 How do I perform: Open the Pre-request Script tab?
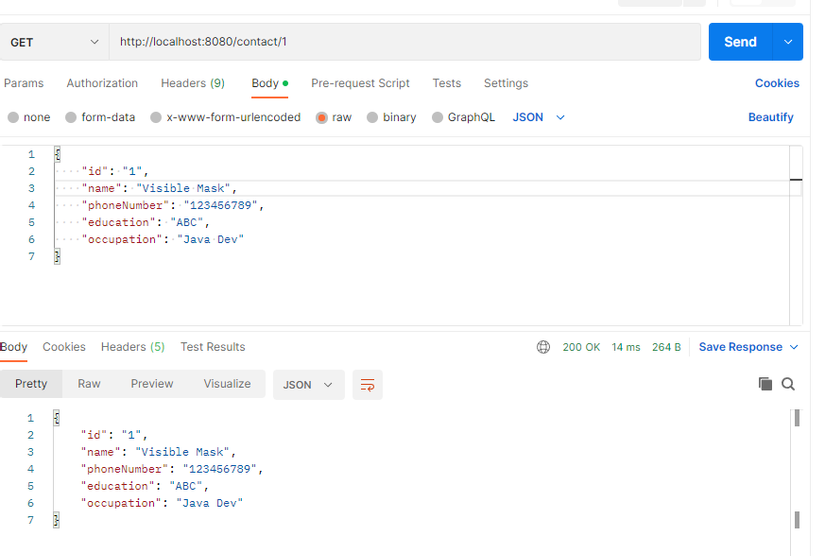click(x=360, y=83)
